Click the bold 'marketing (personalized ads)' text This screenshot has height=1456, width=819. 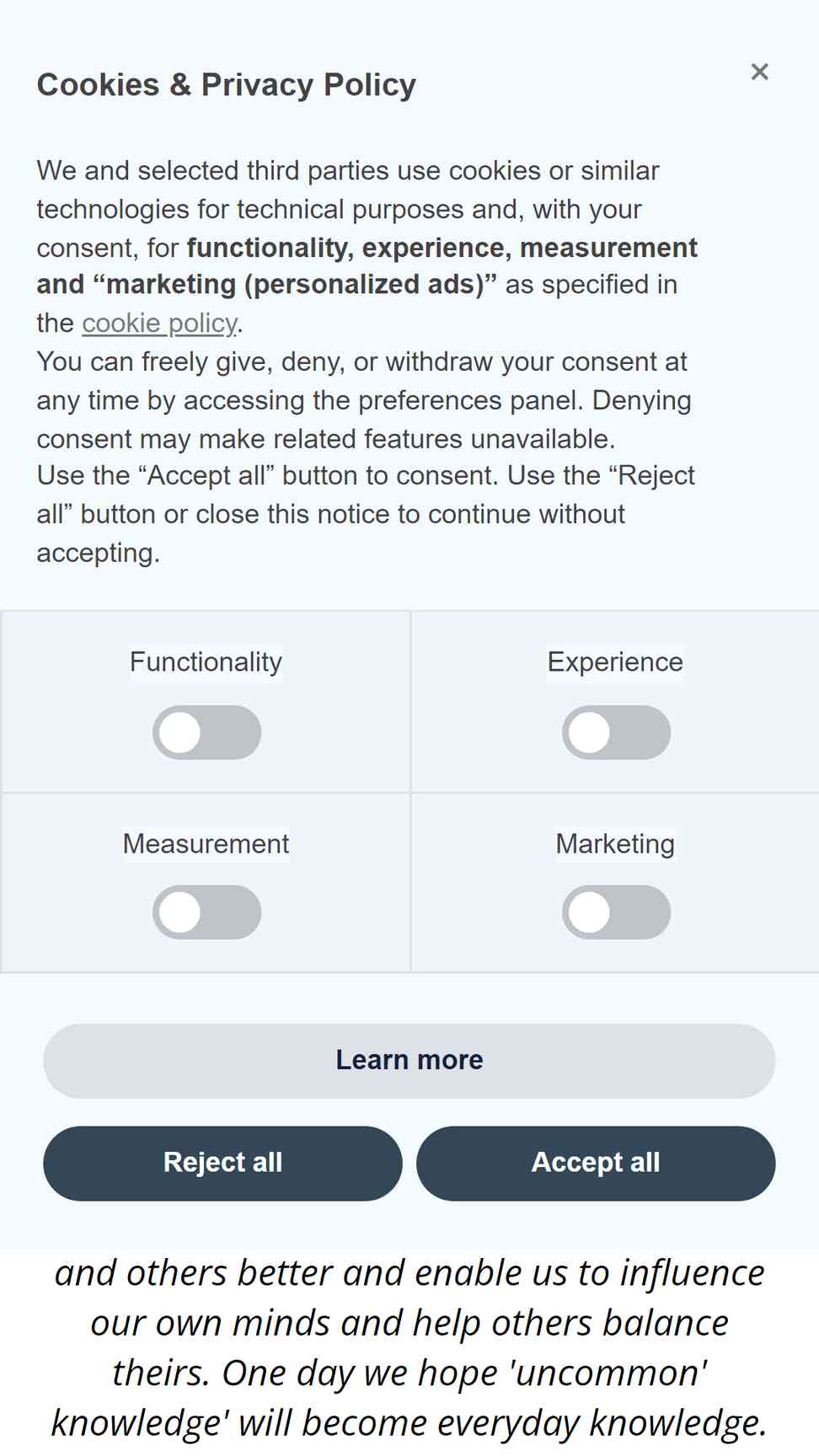coord(294,285)
